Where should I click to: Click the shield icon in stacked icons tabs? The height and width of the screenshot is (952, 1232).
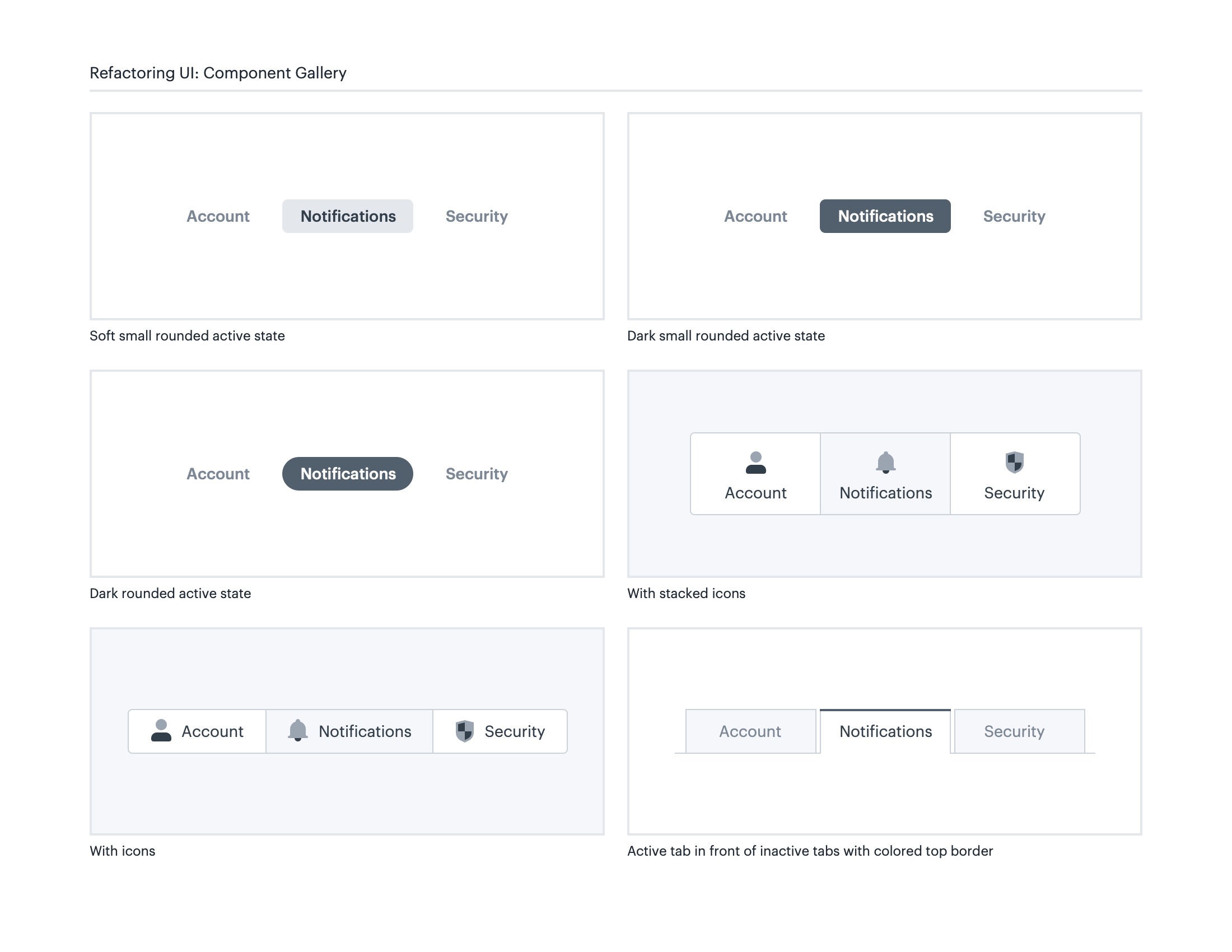(1014, 463)
